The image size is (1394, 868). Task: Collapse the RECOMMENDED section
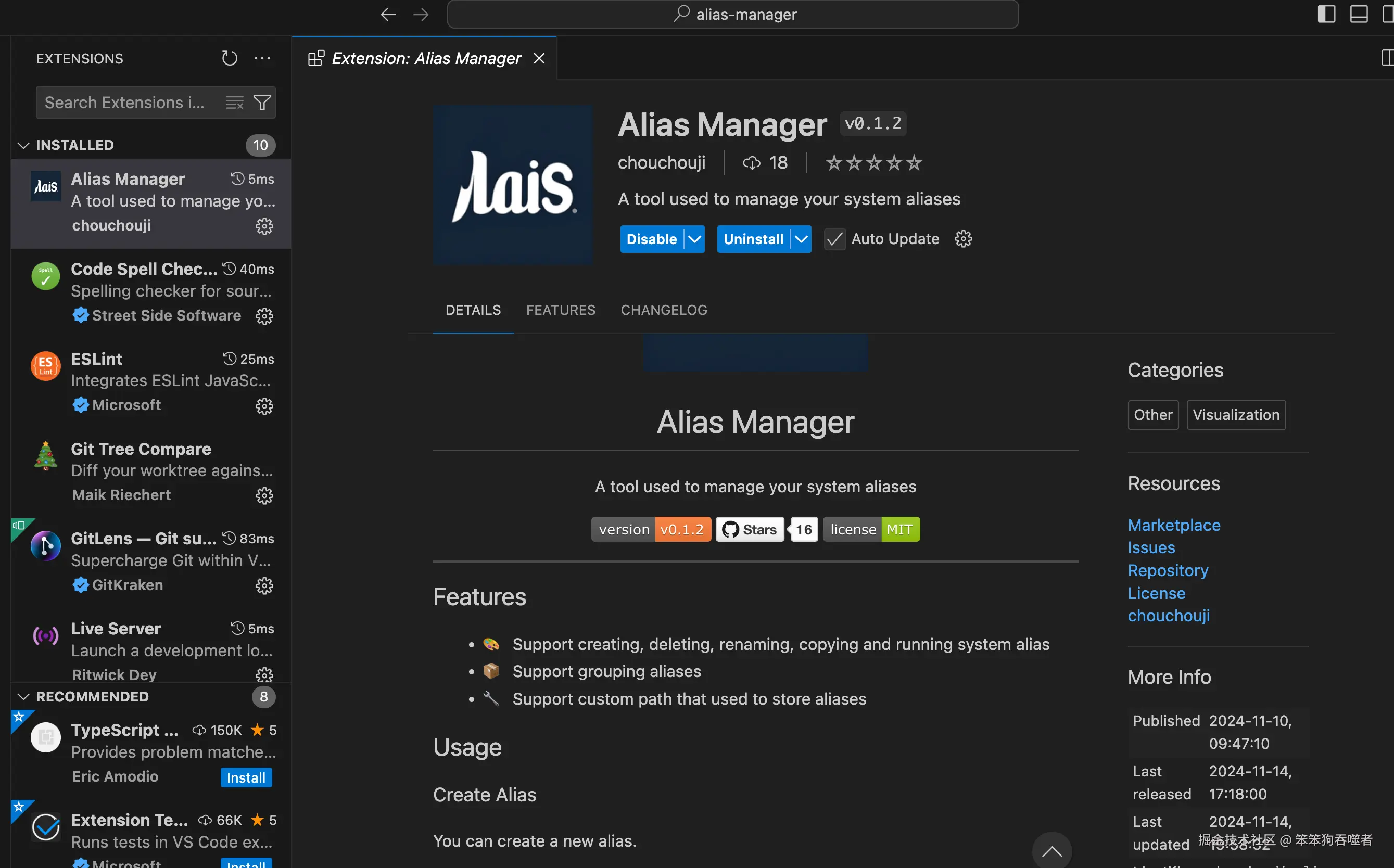23,696
